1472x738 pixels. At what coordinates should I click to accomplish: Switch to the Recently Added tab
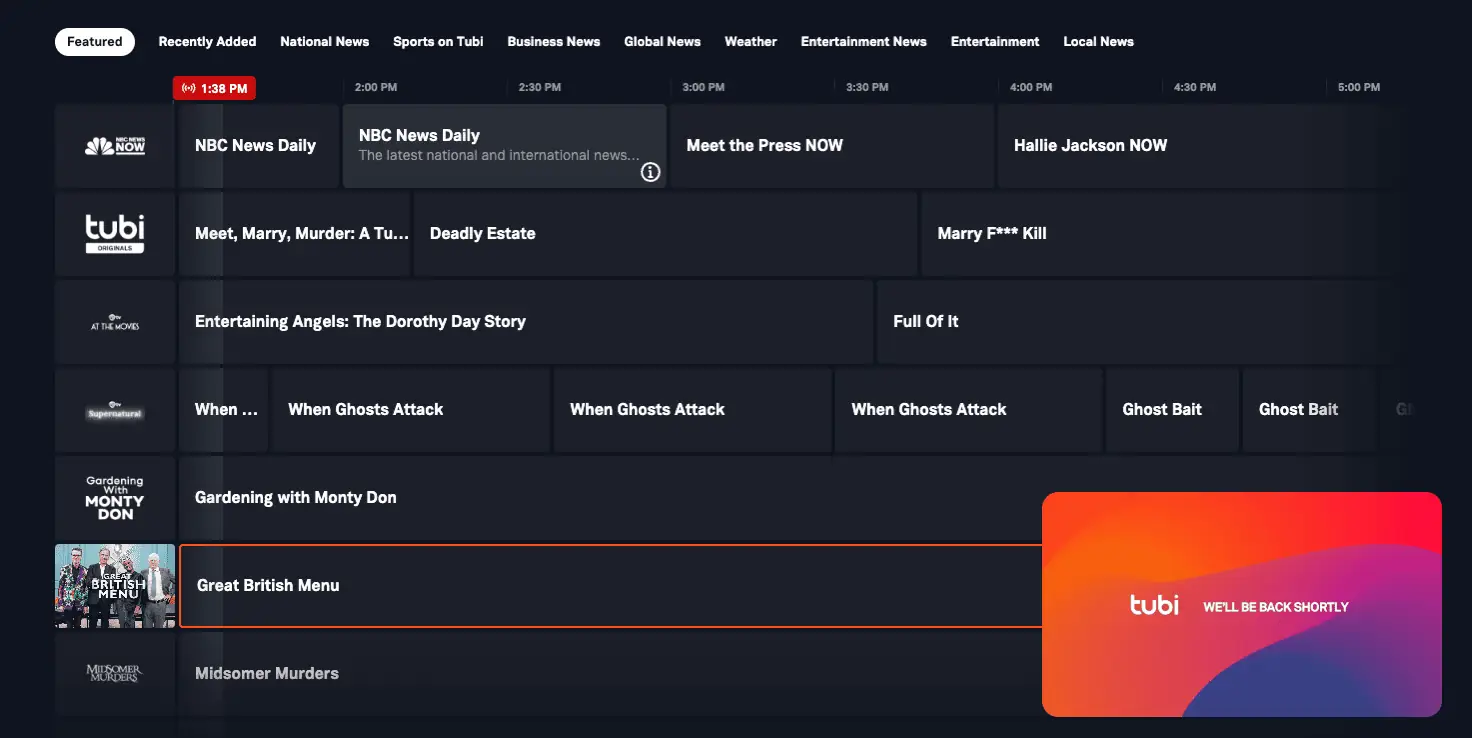click(207, 42)
